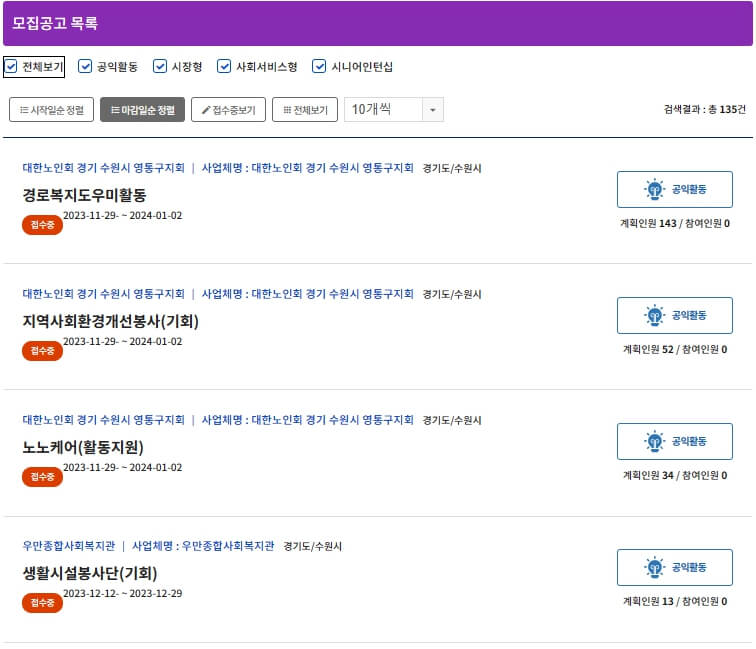Open the 경로복지도우미활동 posting
The image size is (756, 649).
[84, 195]
